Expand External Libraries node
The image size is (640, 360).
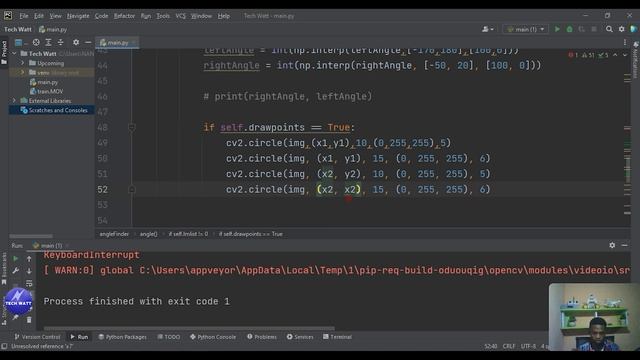14,100
